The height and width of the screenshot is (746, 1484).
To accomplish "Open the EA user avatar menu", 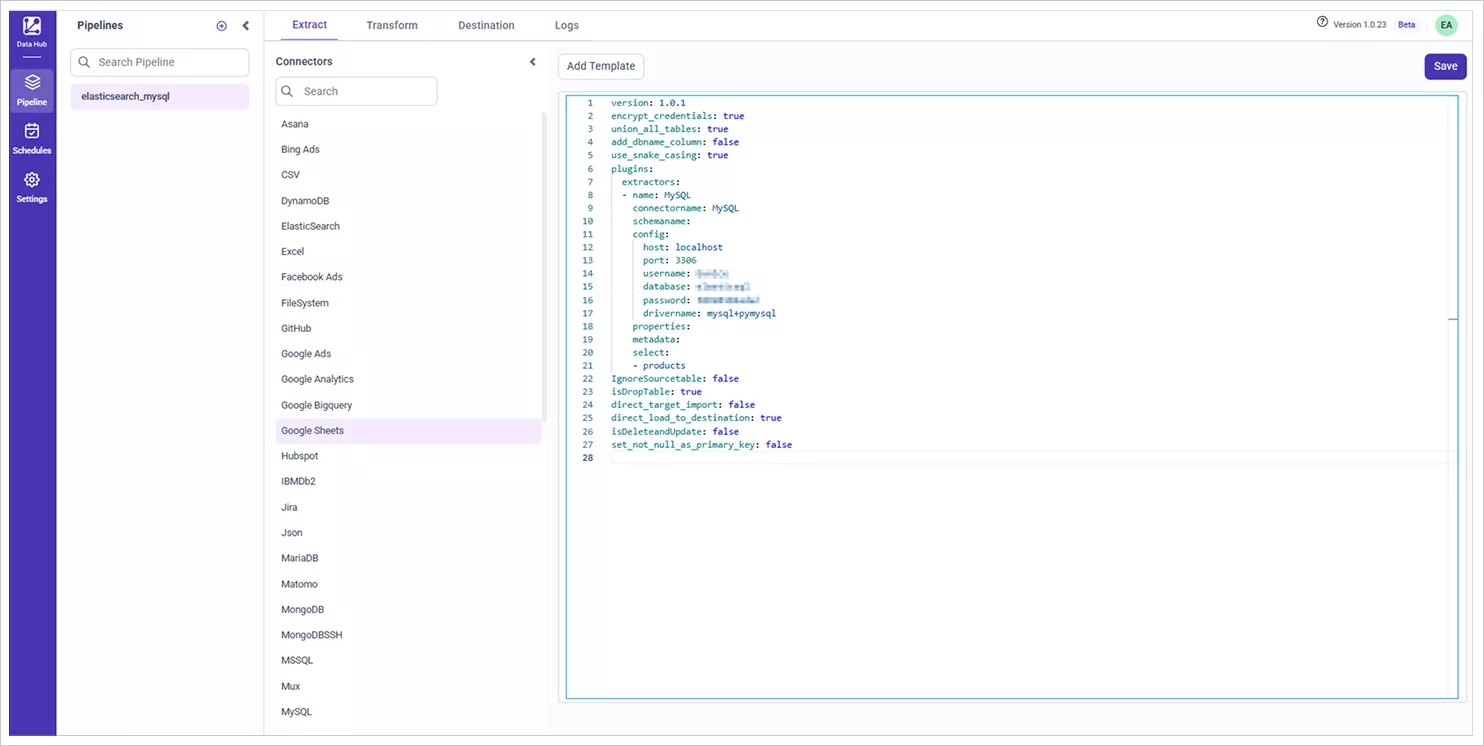I will (x=1446, y=25).
